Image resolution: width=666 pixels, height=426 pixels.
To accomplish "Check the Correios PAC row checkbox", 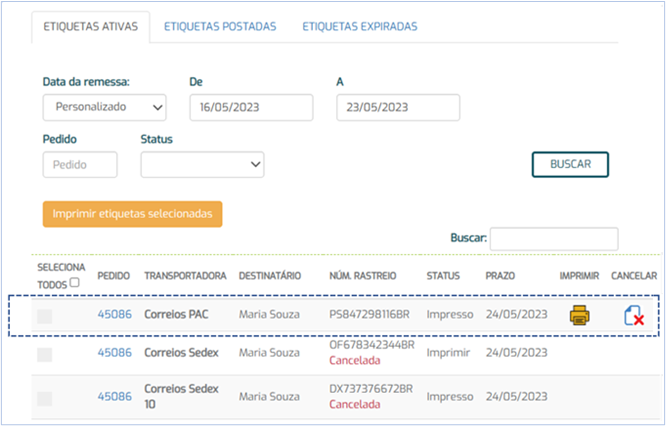I will 44,316.
